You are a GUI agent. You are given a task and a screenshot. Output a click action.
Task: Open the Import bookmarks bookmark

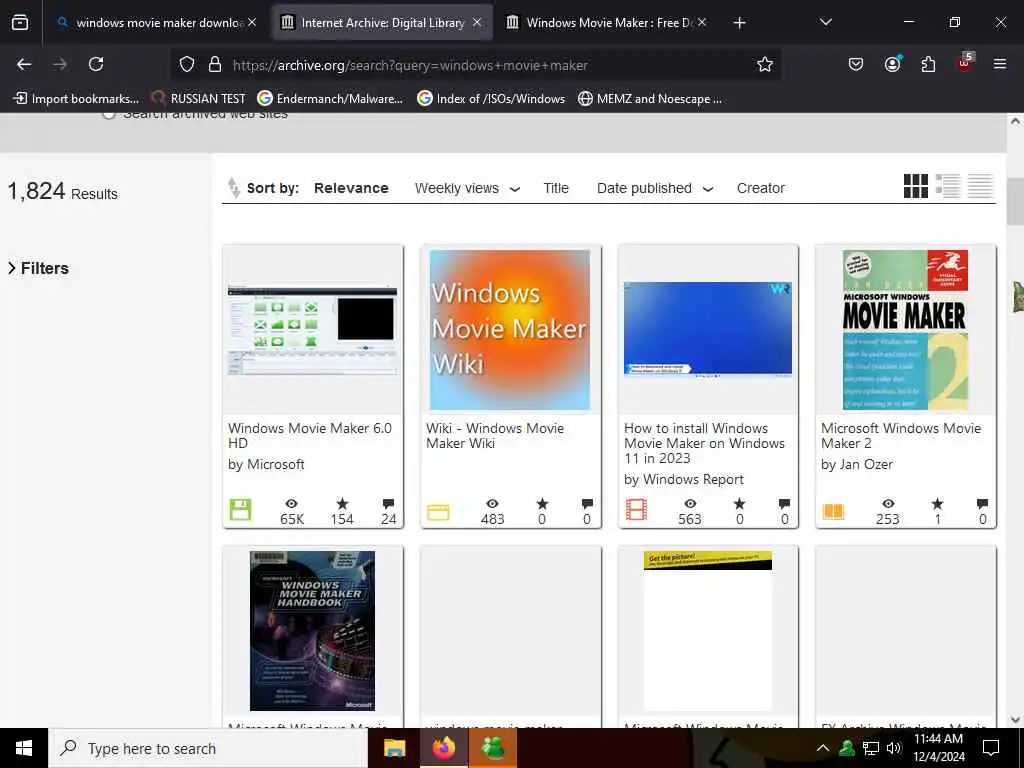tap(76, 99)
